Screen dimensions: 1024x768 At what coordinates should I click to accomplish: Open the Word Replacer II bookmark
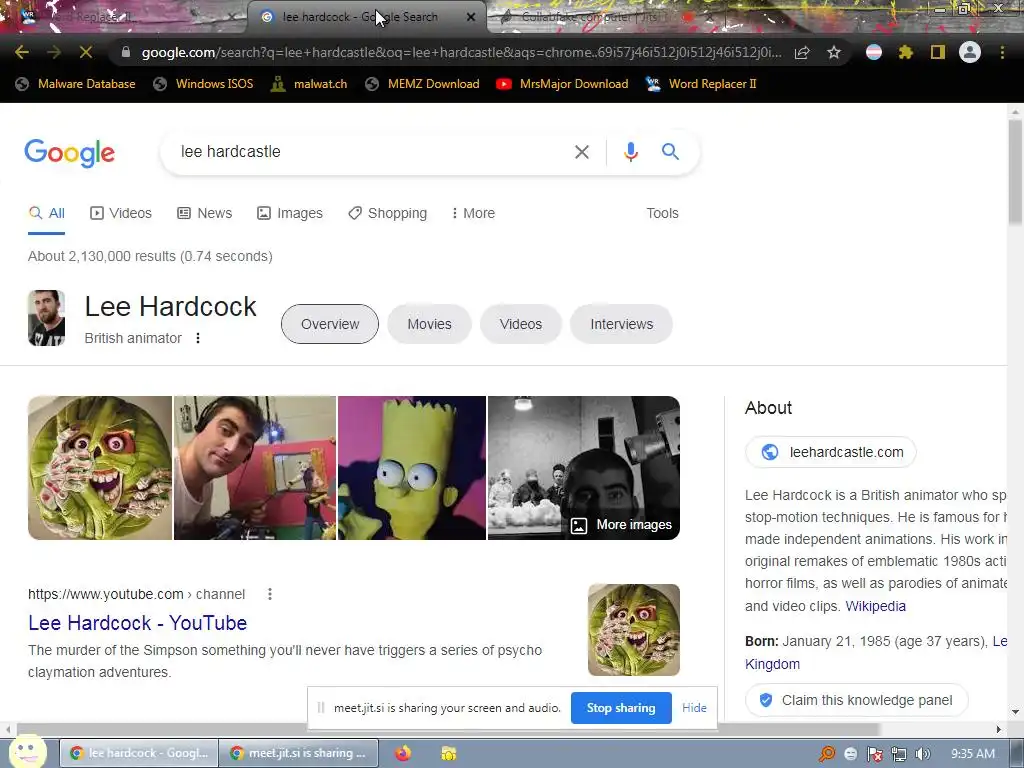coord(701,84)
